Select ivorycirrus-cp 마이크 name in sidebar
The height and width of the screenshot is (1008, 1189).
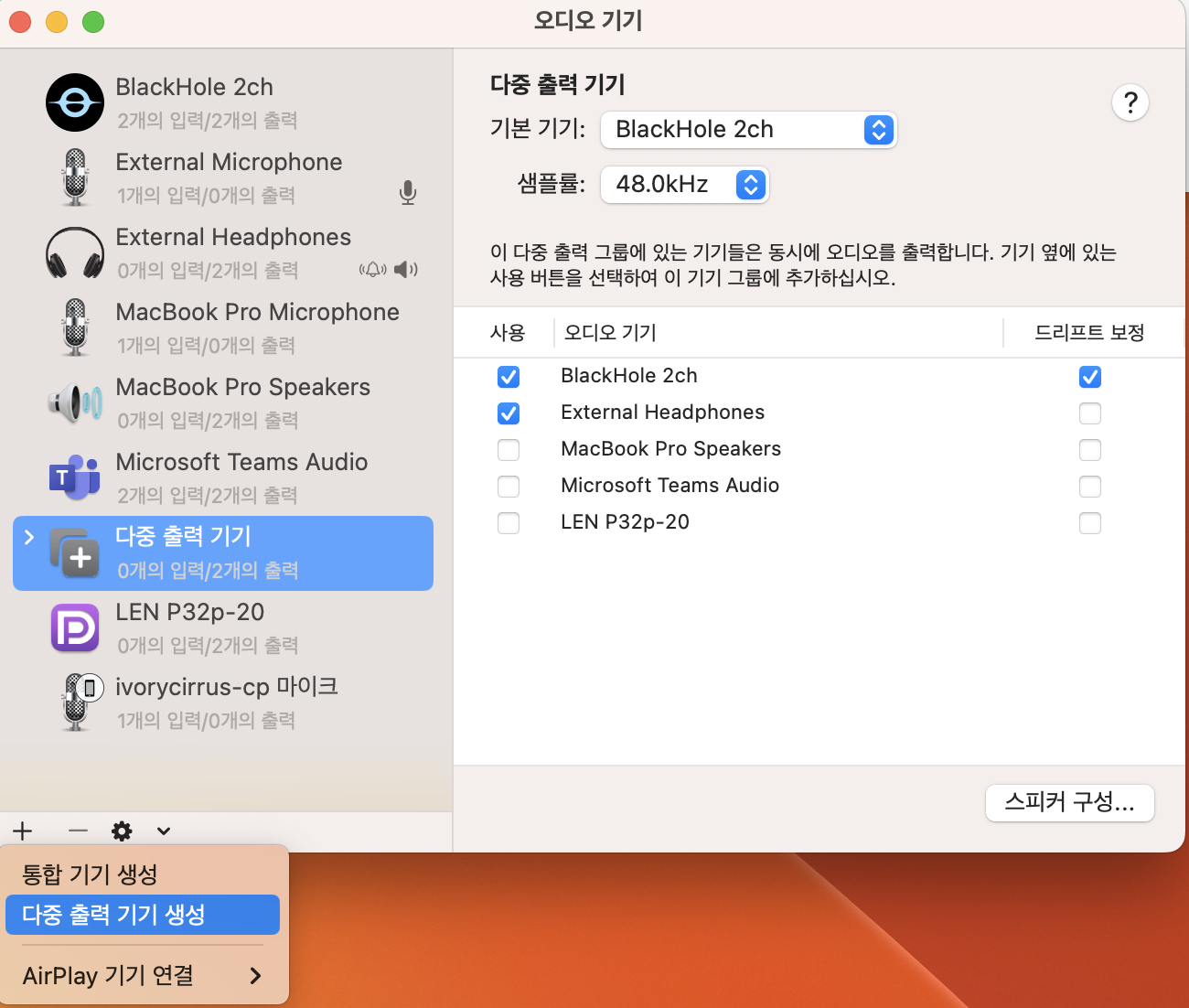pos(227,687)
